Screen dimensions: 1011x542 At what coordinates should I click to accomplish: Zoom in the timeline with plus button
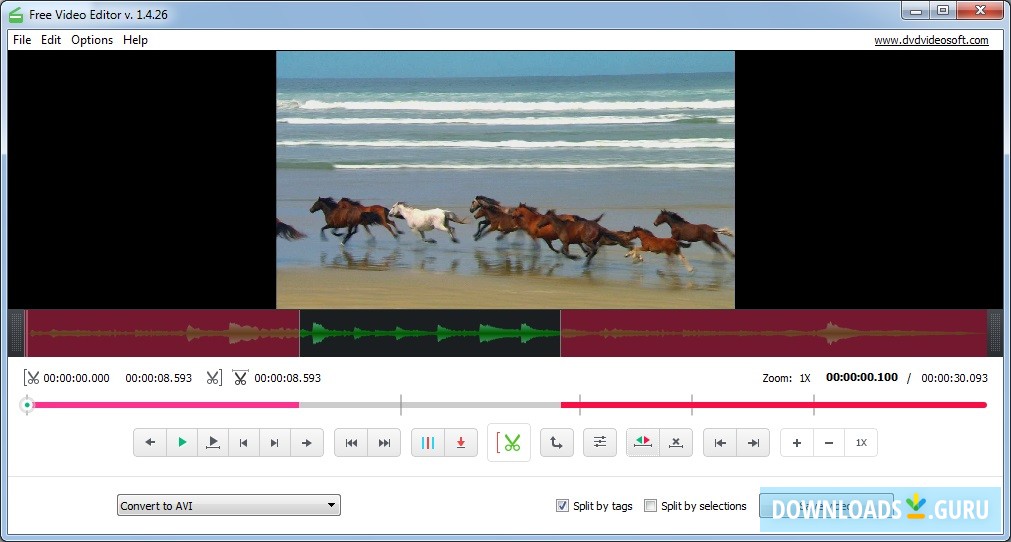[x=797, y=443]
